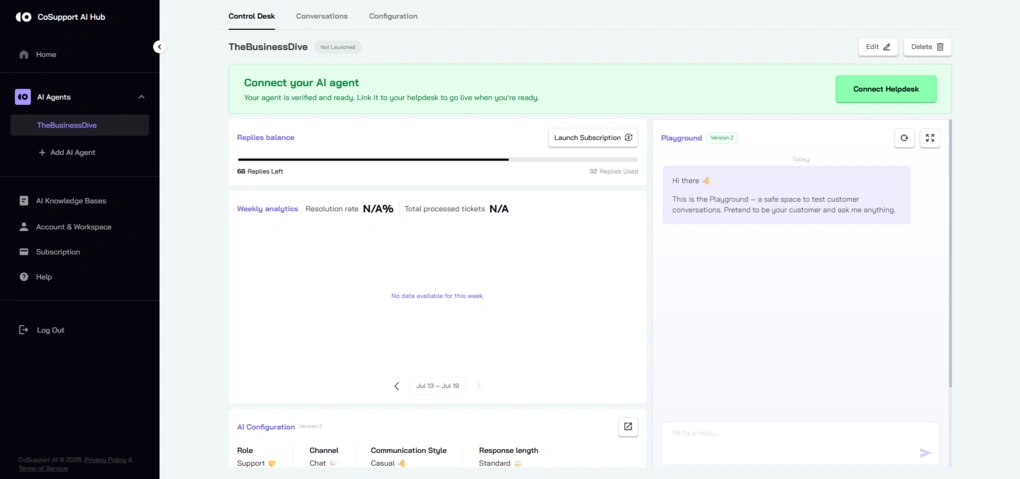Click the TheBusinessDive page title
This screenshot has height=479, width=1020.
(268, 47)
